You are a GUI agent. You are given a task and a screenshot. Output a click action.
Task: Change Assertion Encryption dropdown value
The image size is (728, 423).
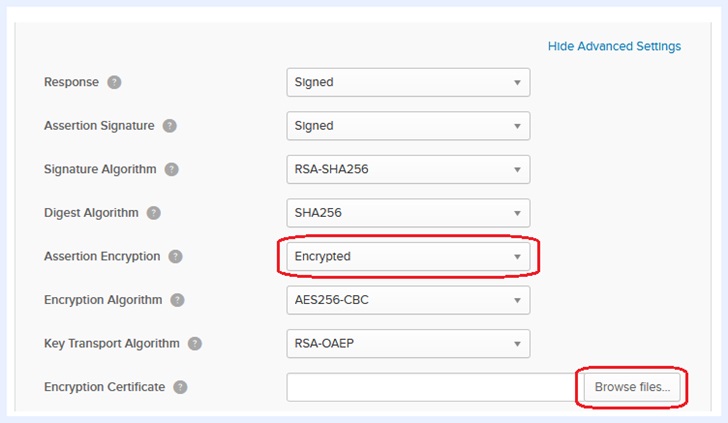tap(408, 256)
